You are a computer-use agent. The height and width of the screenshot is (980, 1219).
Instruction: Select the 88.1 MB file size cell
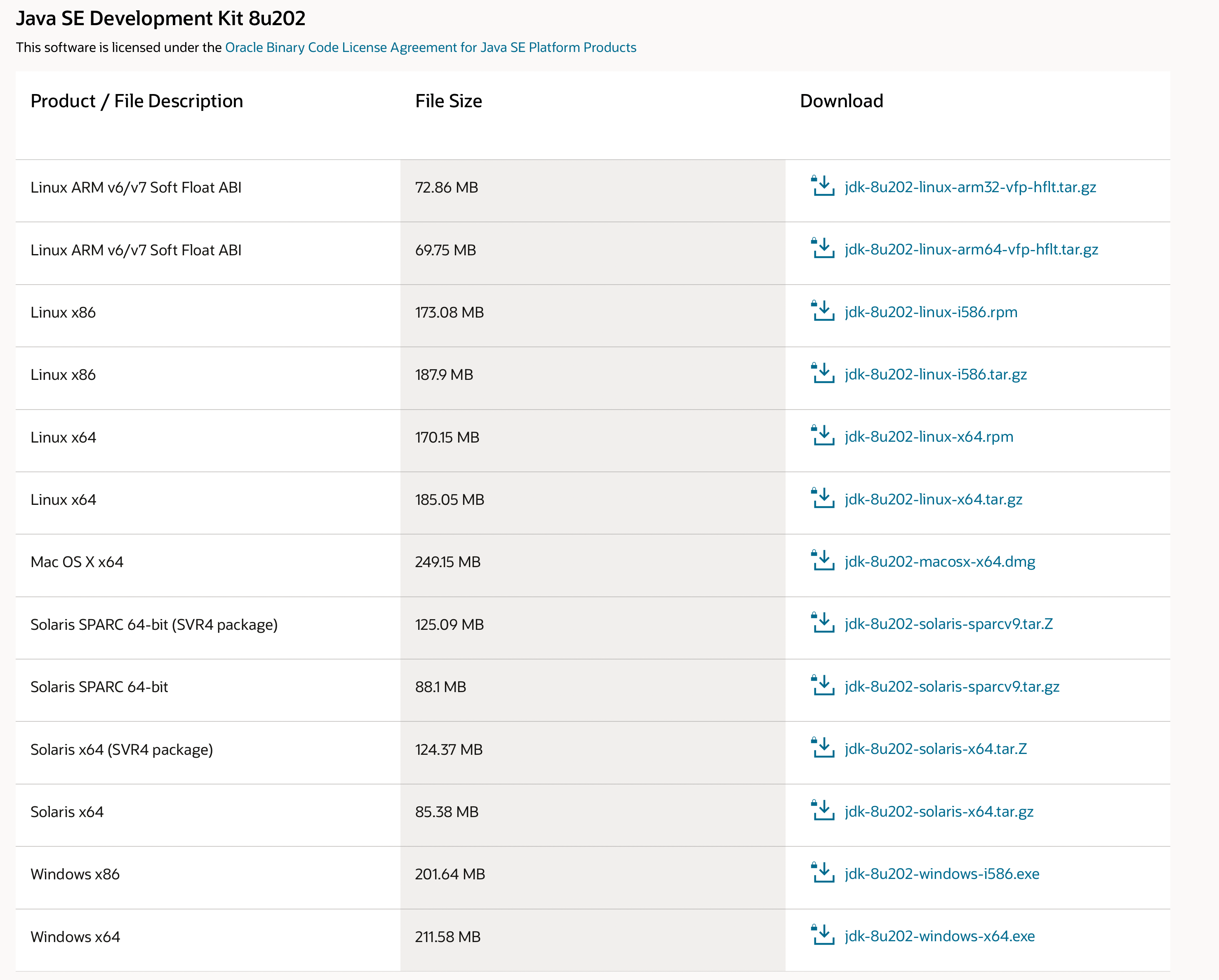coord(593,690)
